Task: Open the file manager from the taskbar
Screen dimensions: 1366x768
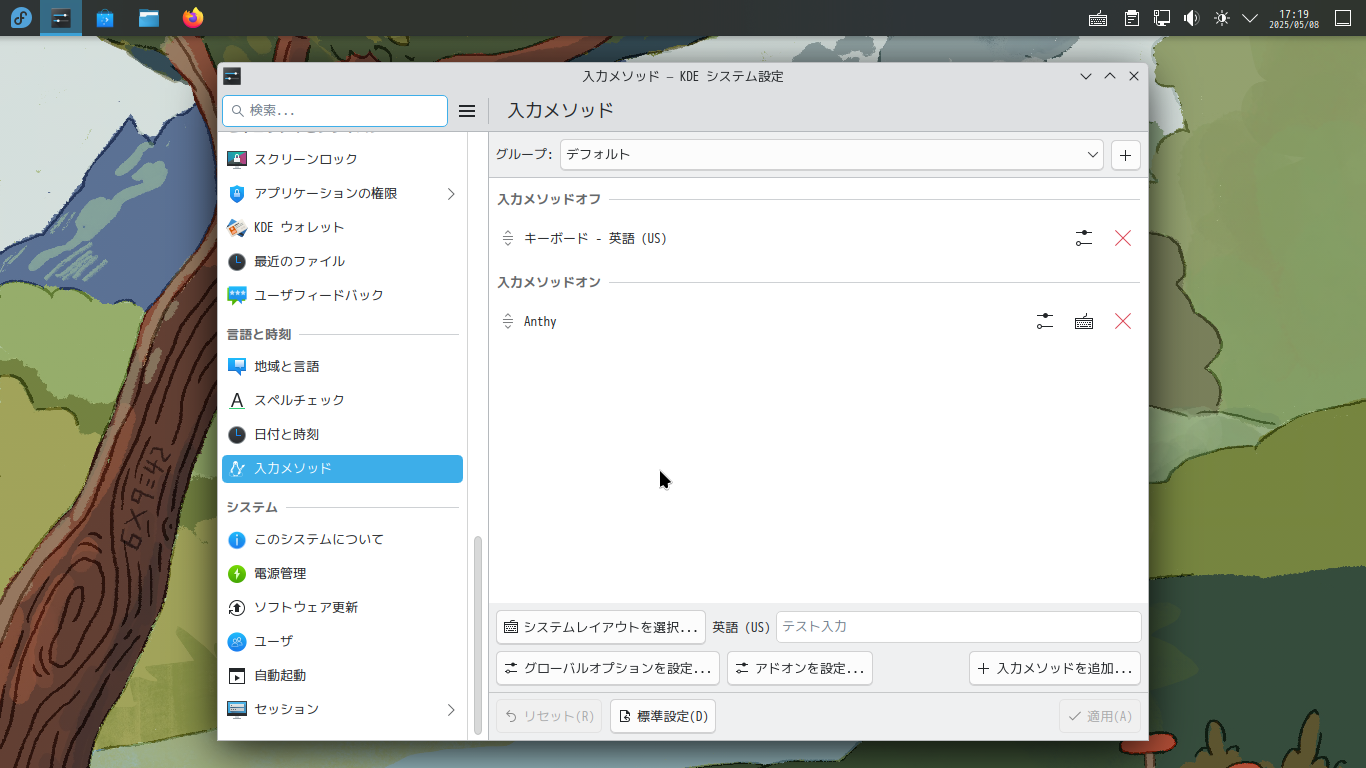Action: tap(148, 17)
